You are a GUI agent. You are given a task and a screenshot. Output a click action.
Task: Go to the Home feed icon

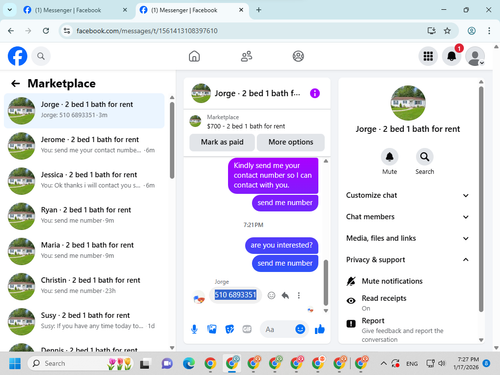[194, 56]
